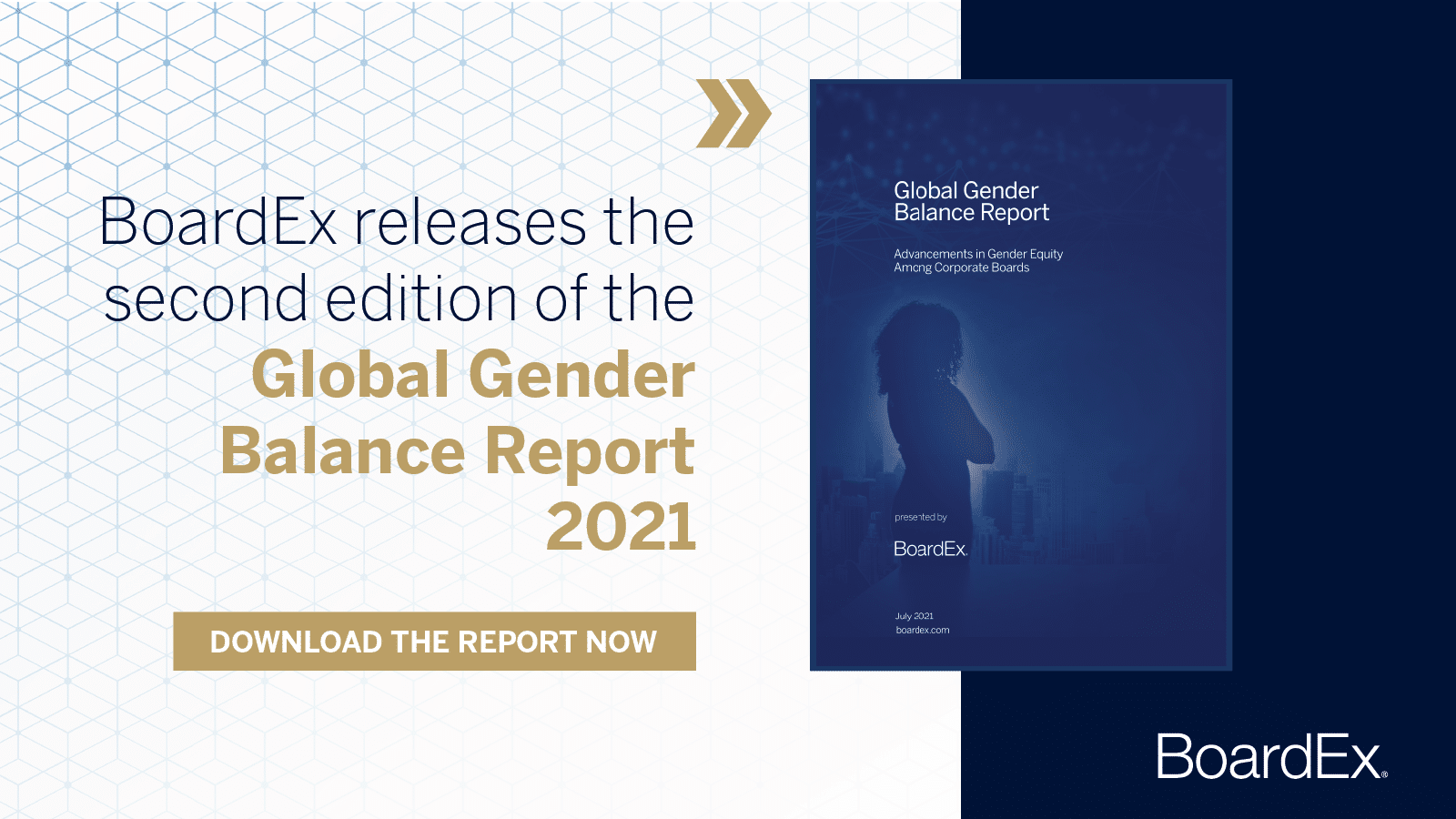This screenshot has width=1456, height=819.
Task: Toggle the 'presented by' label on the cover
Action: pos(922,519)
